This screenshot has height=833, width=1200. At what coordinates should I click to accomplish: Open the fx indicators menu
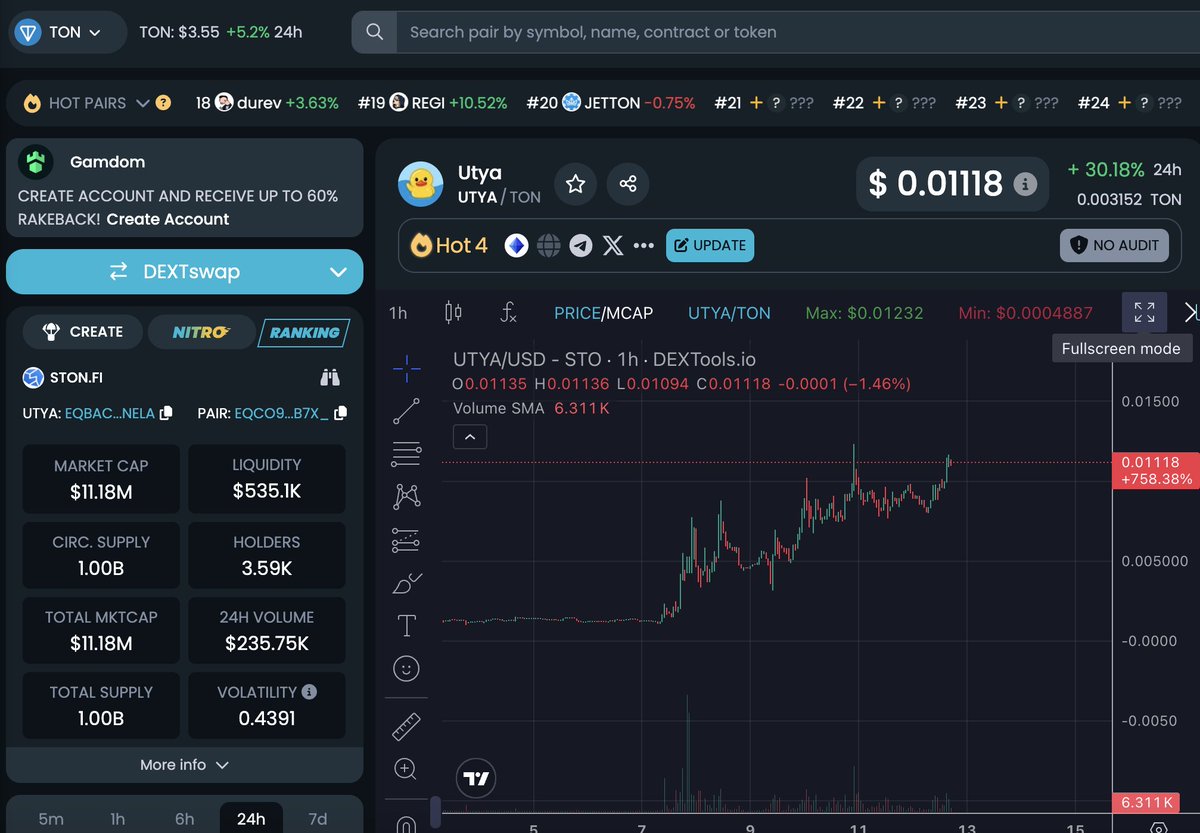[x=508, y=313]
